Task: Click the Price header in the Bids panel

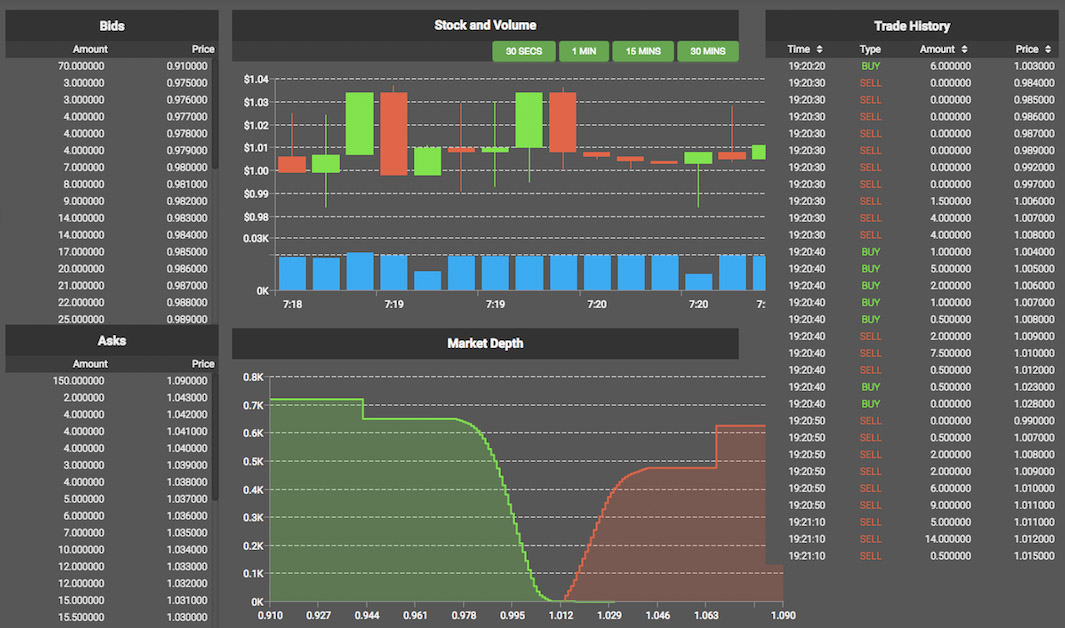Action: click(x=202, y=50)
